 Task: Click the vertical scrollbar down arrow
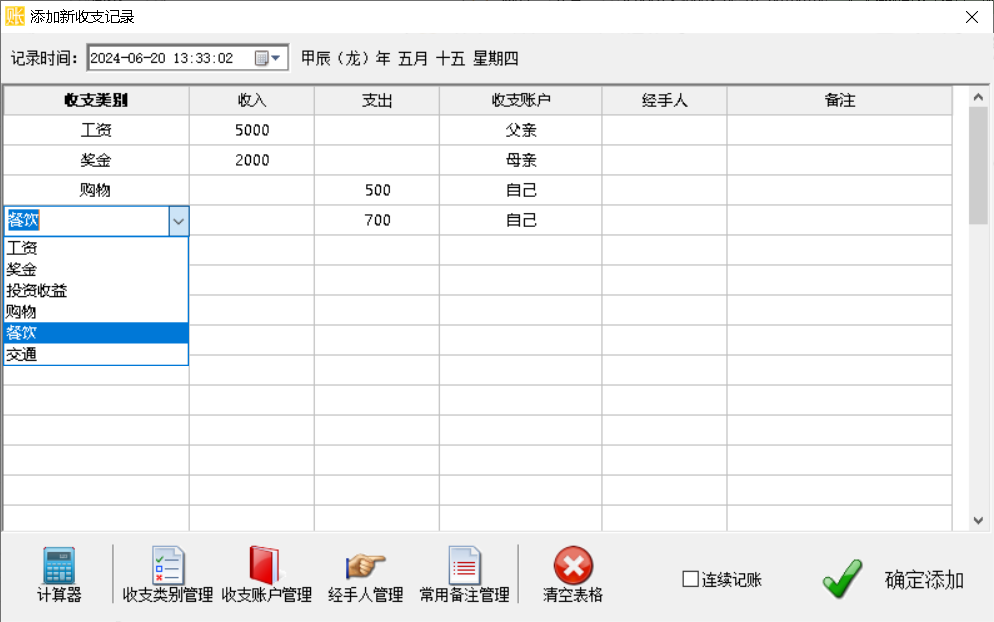(978, 520)
